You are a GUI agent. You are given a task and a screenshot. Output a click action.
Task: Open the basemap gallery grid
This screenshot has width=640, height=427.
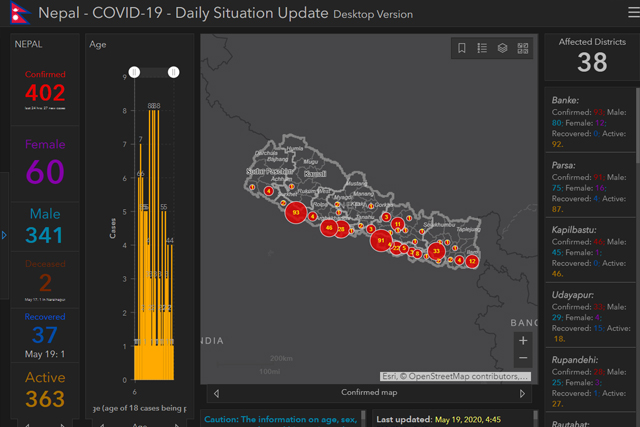[523, 48]
